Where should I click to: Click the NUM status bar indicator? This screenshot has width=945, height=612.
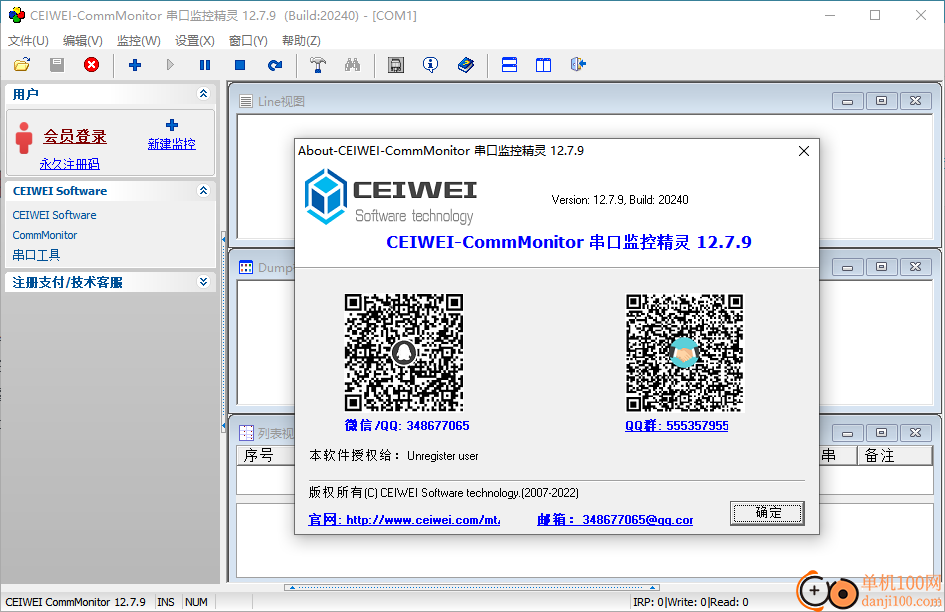(196, 602)
